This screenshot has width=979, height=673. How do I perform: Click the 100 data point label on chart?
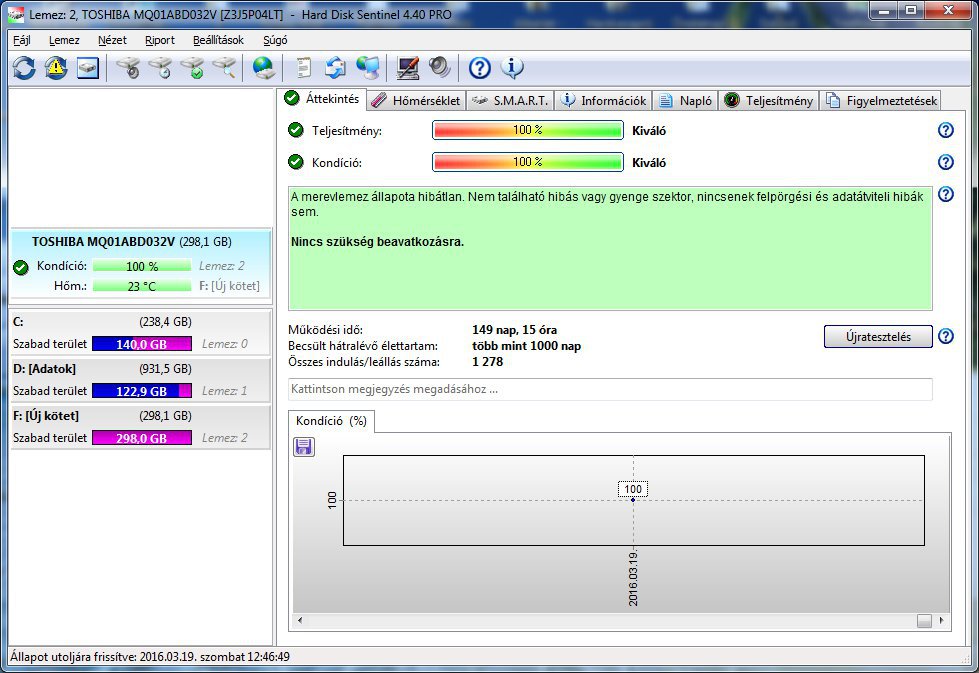pyautogui.click(x=633, y=489)
